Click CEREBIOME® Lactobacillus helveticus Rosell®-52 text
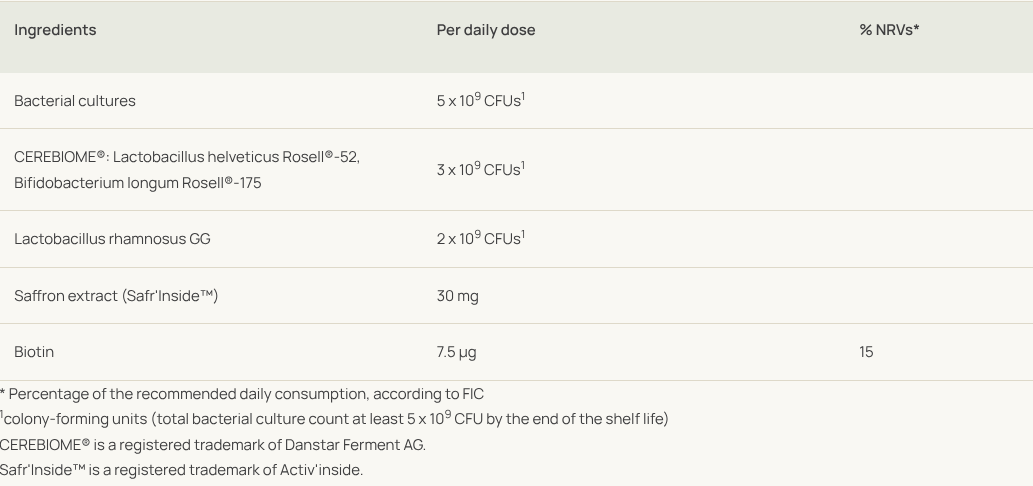The width and height of the screenshot is (1033, 486). pyautogui.click(x=186, y=157)
